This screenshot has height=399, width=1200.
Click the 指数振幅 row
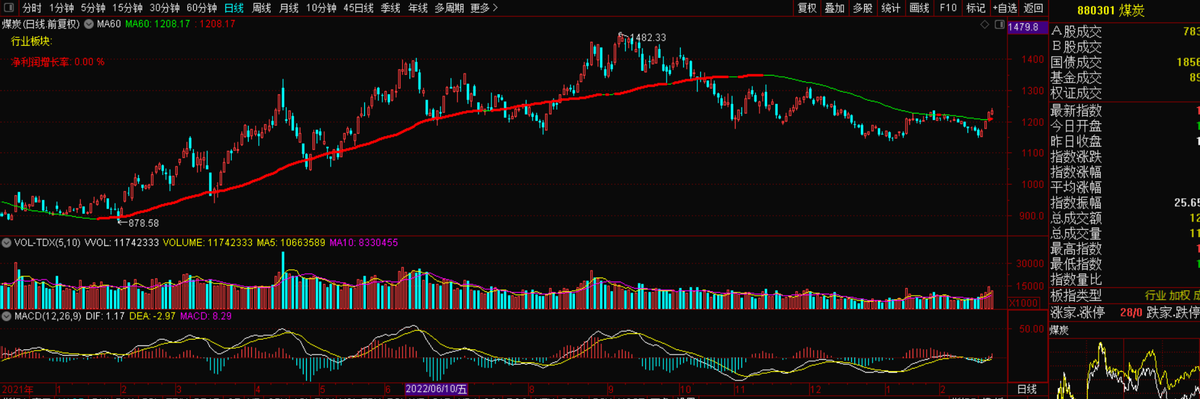pyautogui.click(x=1124, y=202)
